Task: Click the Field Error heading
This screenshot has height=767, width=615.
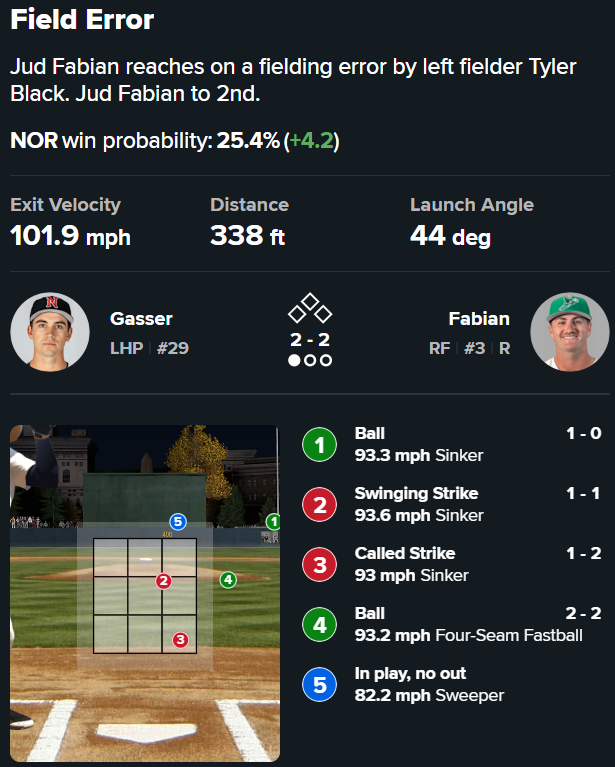Action: coord(82,20)
